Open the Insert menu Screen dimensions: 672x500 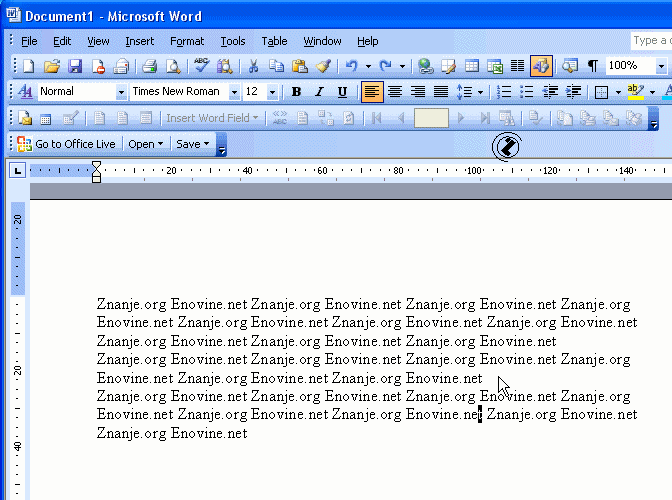pos(139,41)
